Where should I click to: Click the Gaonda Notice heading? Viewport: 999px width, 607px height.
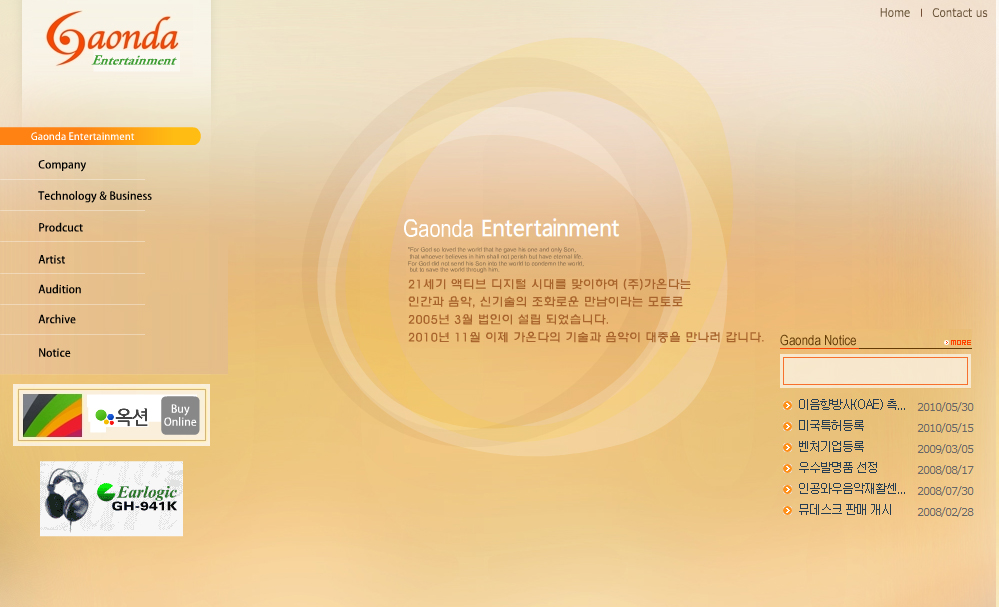tap(818, 341)
